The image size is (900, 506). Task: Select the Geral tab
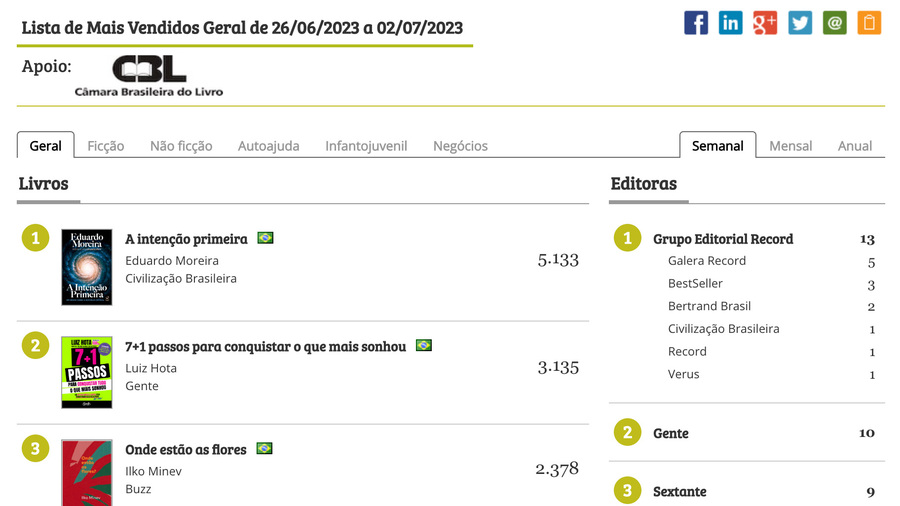point(45,146)
